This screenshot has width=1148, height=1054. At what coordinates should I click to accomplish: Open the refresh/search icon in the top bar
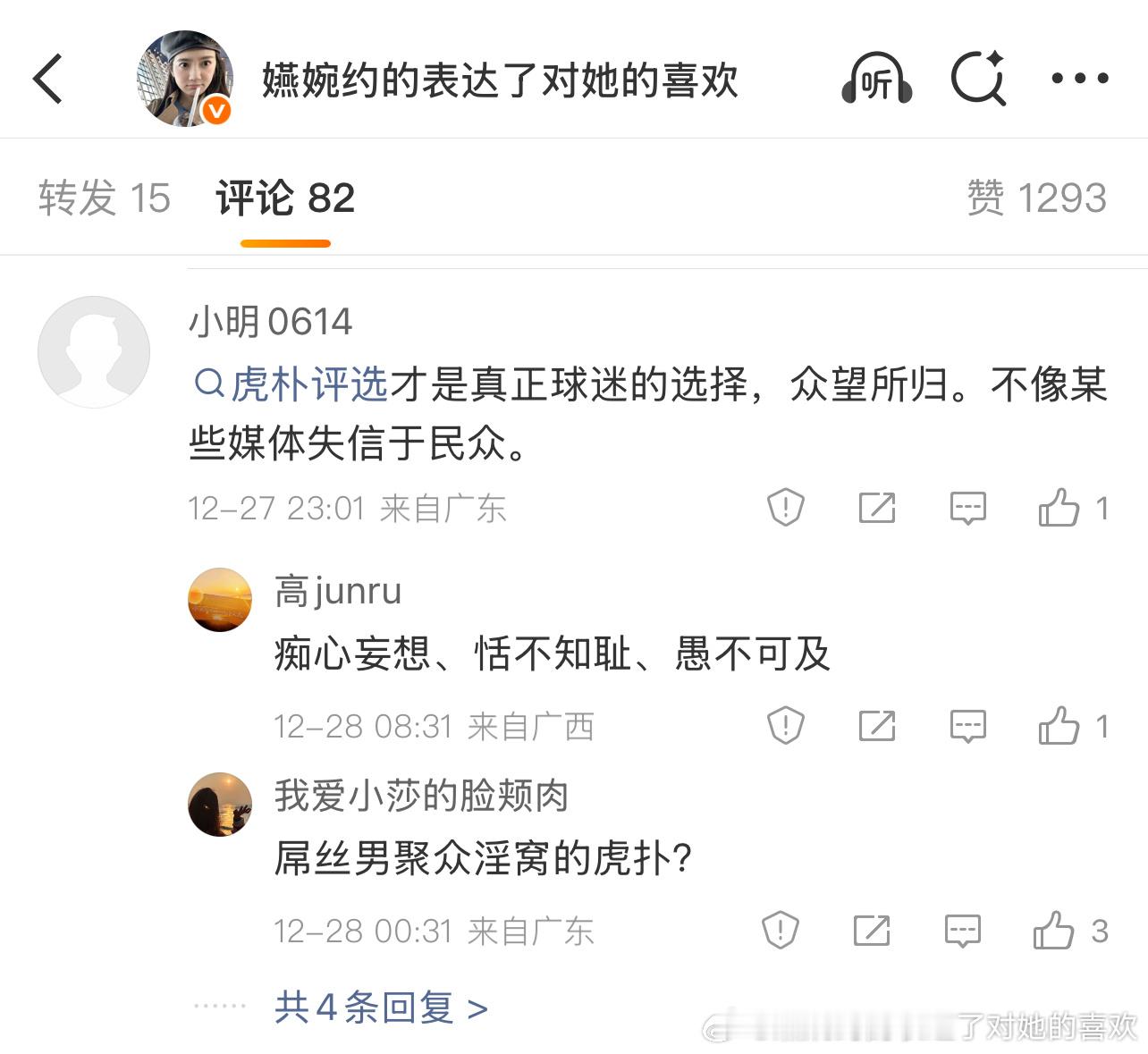(x=980, y=79)
